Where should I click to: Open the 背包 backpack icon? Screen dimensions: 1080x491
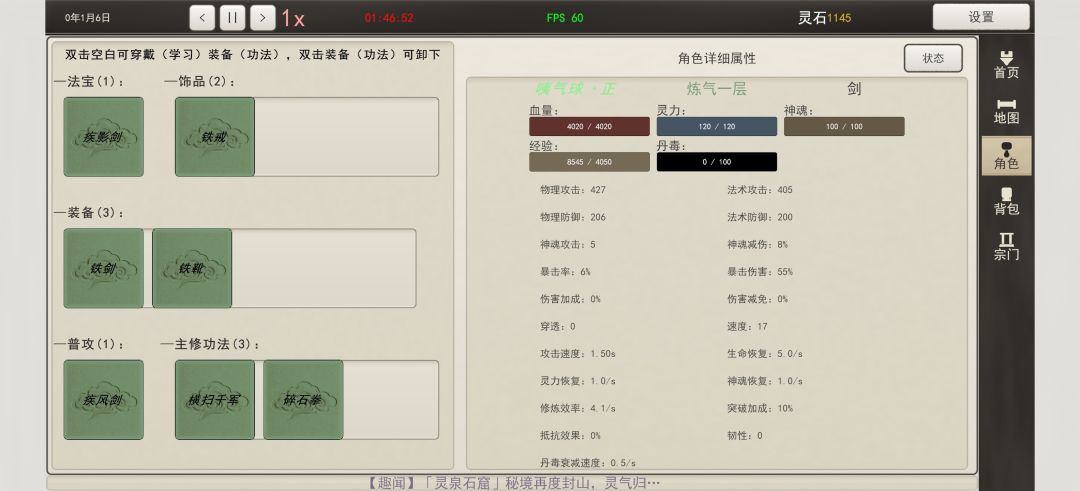(1006, 201)
